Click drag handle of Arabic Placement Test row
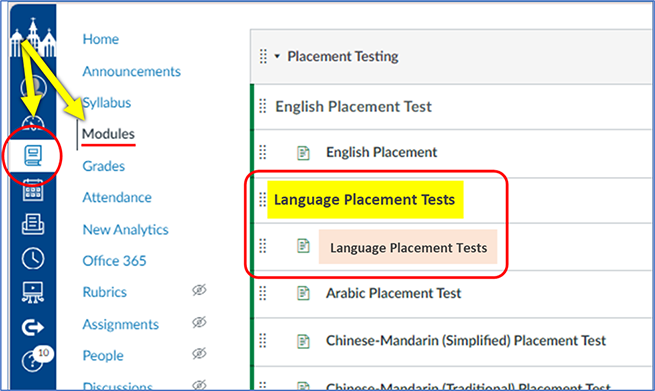This screenshot has height=391, width=655. [263, 293]
